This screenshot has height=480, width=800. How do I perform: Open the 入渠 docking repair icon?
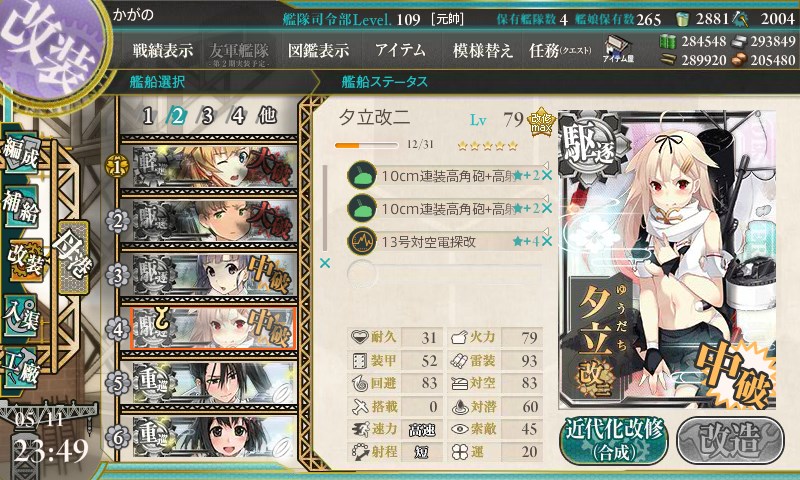tap(21, 316)
